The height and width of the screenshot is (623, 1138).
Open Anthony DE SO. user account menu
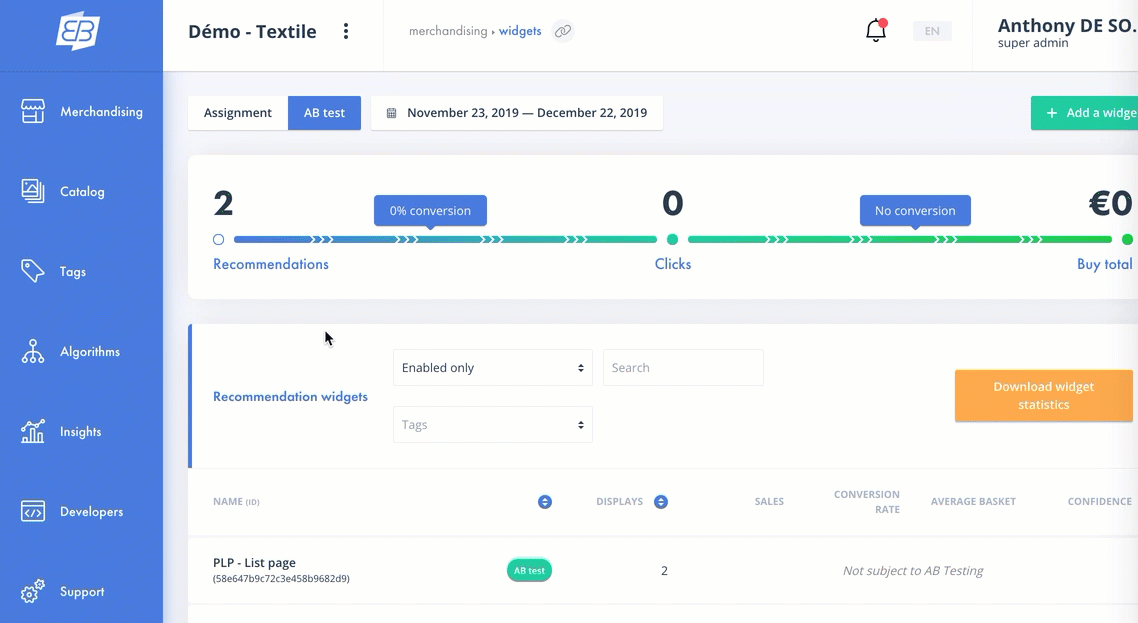tap(1067, 33)
